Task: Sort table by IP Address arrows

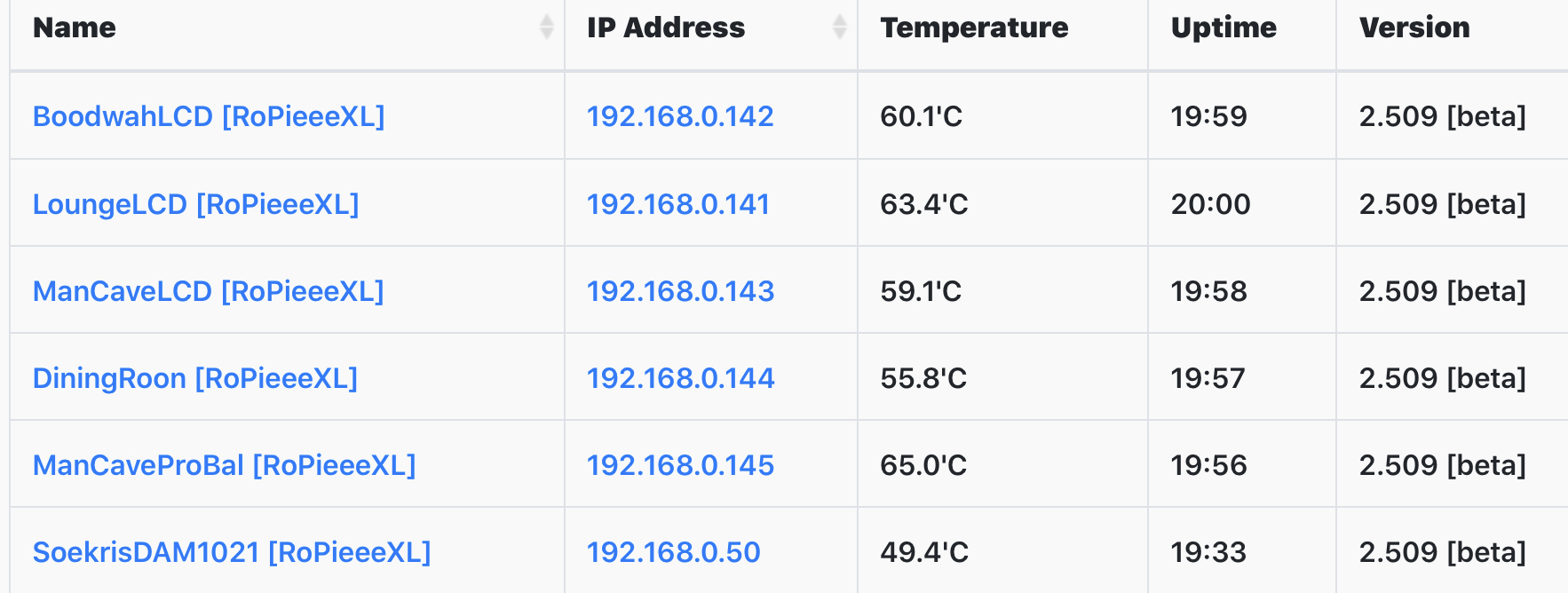Action: point(839,28)
